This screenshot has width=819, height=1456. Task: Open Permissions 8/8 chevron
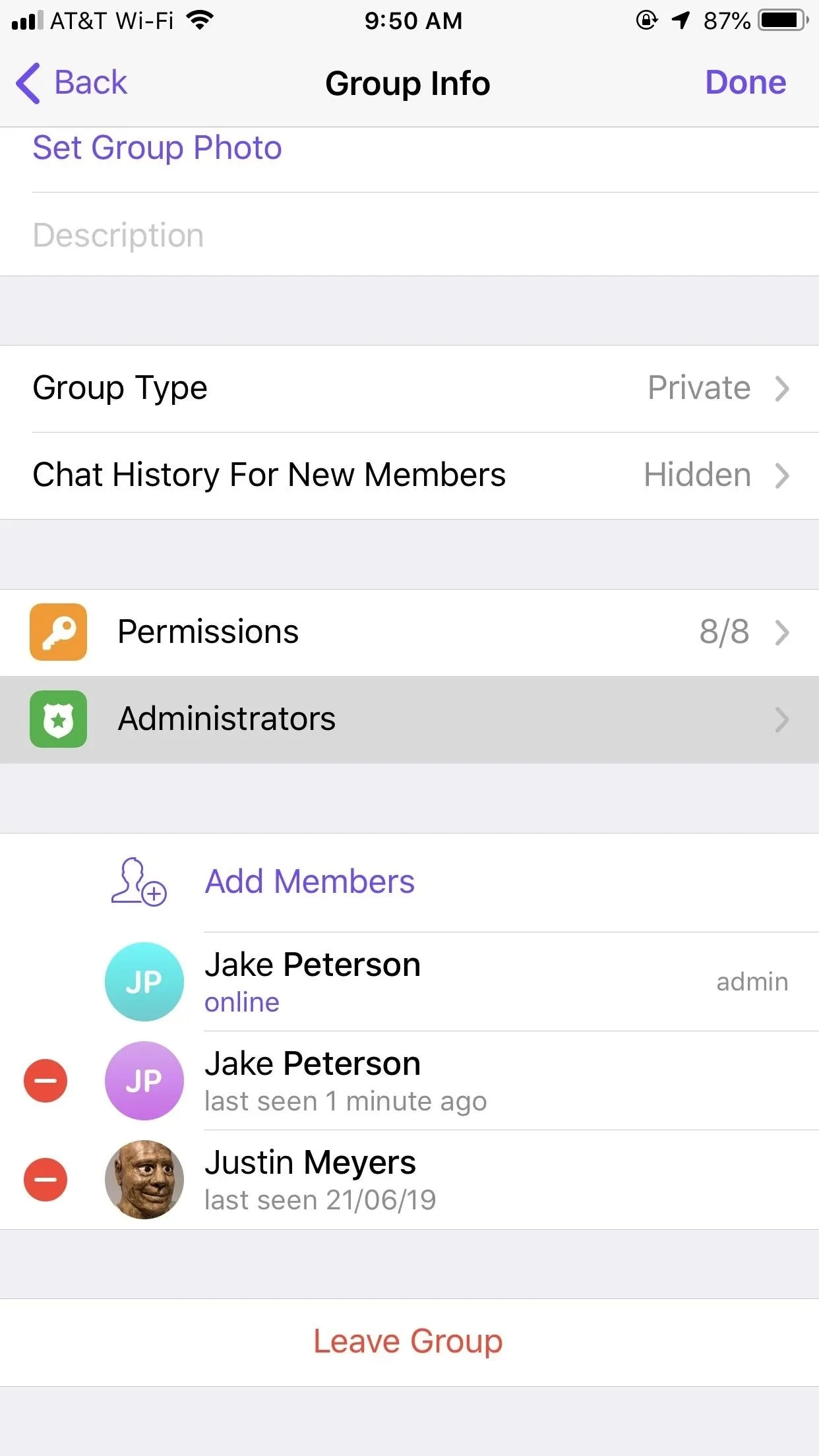[782, 632]
